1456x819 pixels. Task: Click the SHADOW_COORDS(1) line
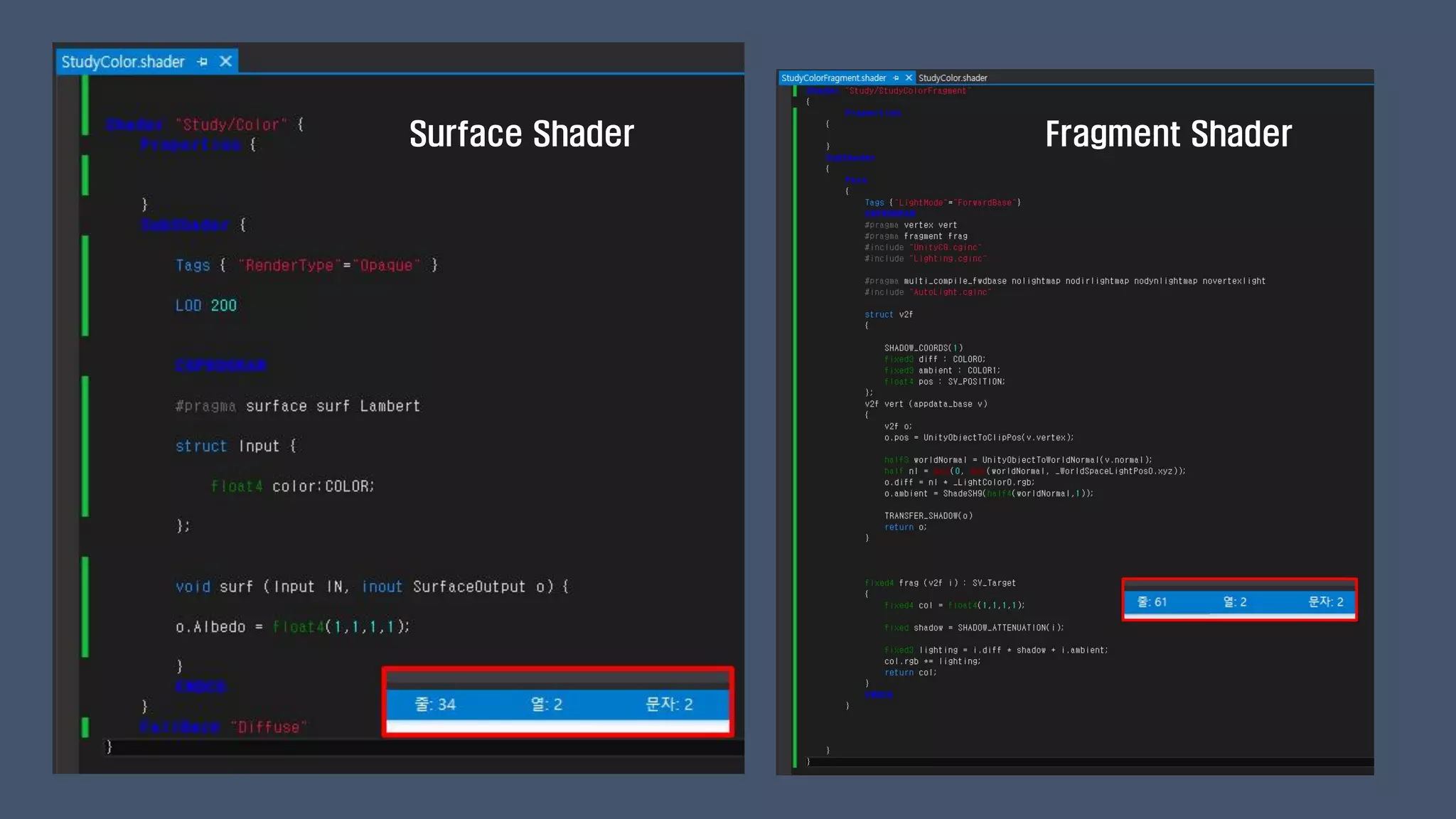click(x=924, y=348)
